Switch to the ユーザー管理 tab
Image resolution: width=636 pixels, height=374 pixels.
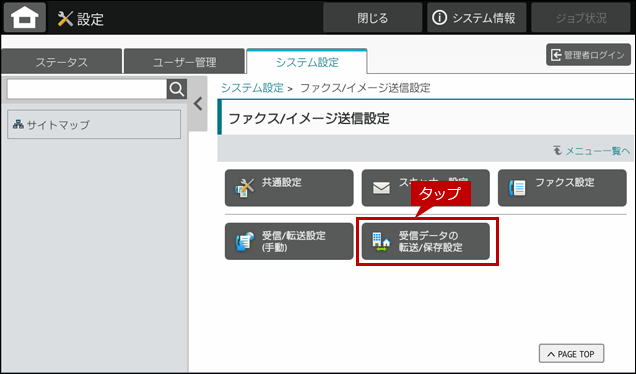point(184,62)
